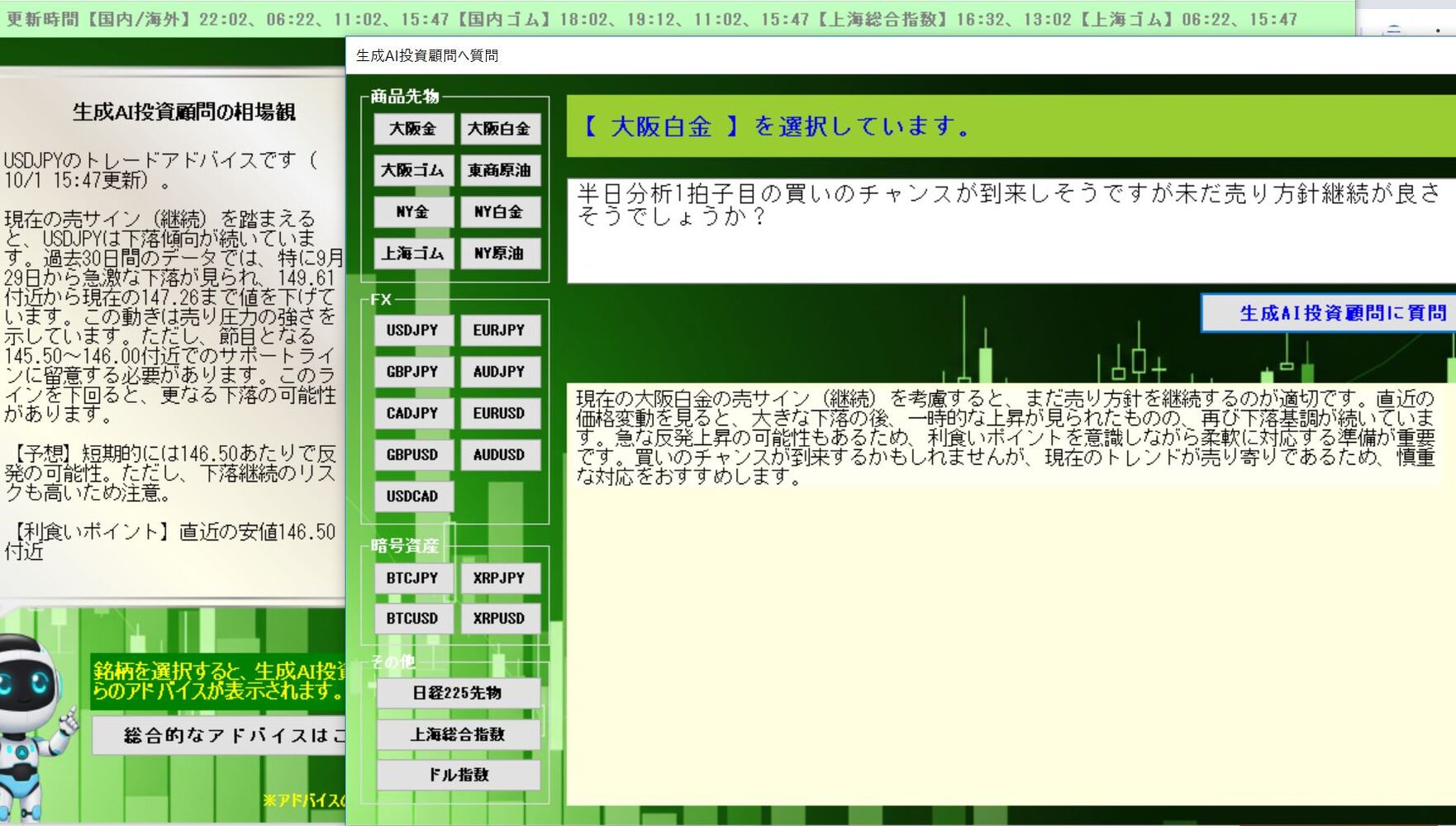1456x826 pixels.
Task: Pick the XRPJPY crypto button
Action: pyautogui.click(x=499, y=577)
